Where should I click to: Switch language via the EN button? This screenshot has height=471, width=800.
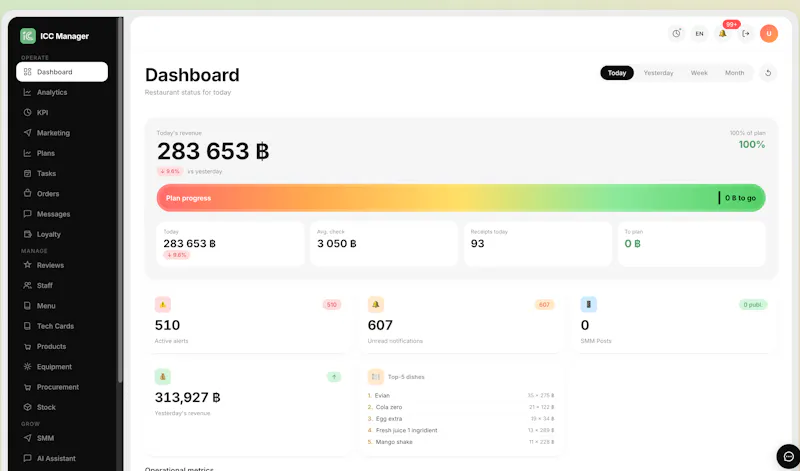(x=699, y=34)
